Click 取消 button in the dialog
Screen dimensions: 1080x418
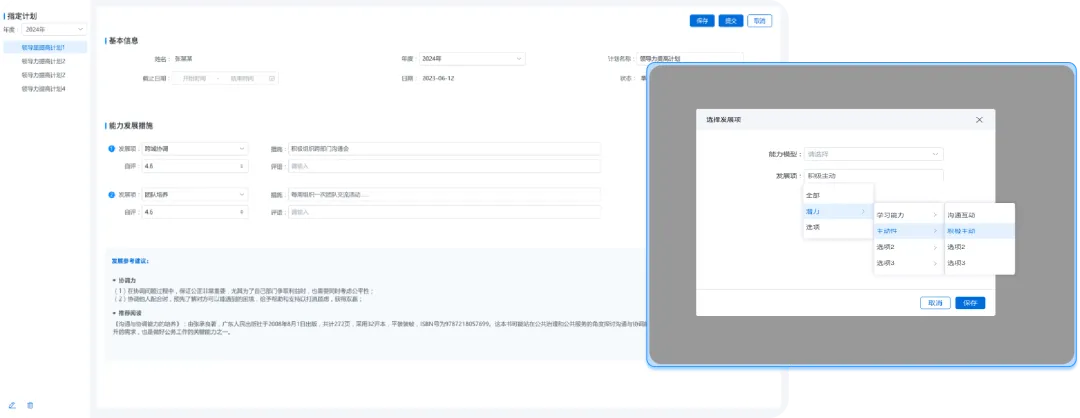coord(935,303)
